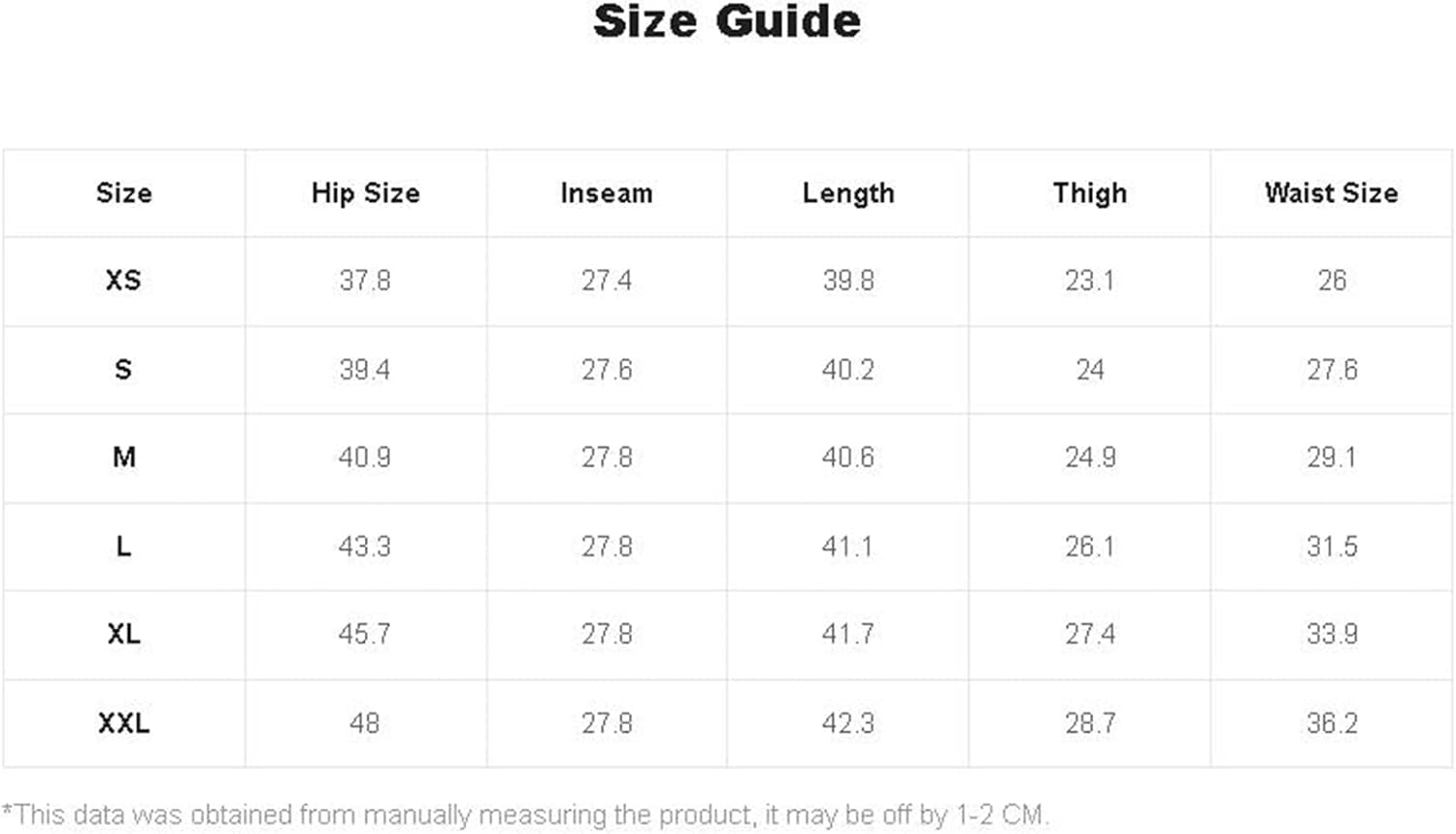The image size is (1456, 834).
Task: Click the S length value 40.2
Action: pos(848,370)
